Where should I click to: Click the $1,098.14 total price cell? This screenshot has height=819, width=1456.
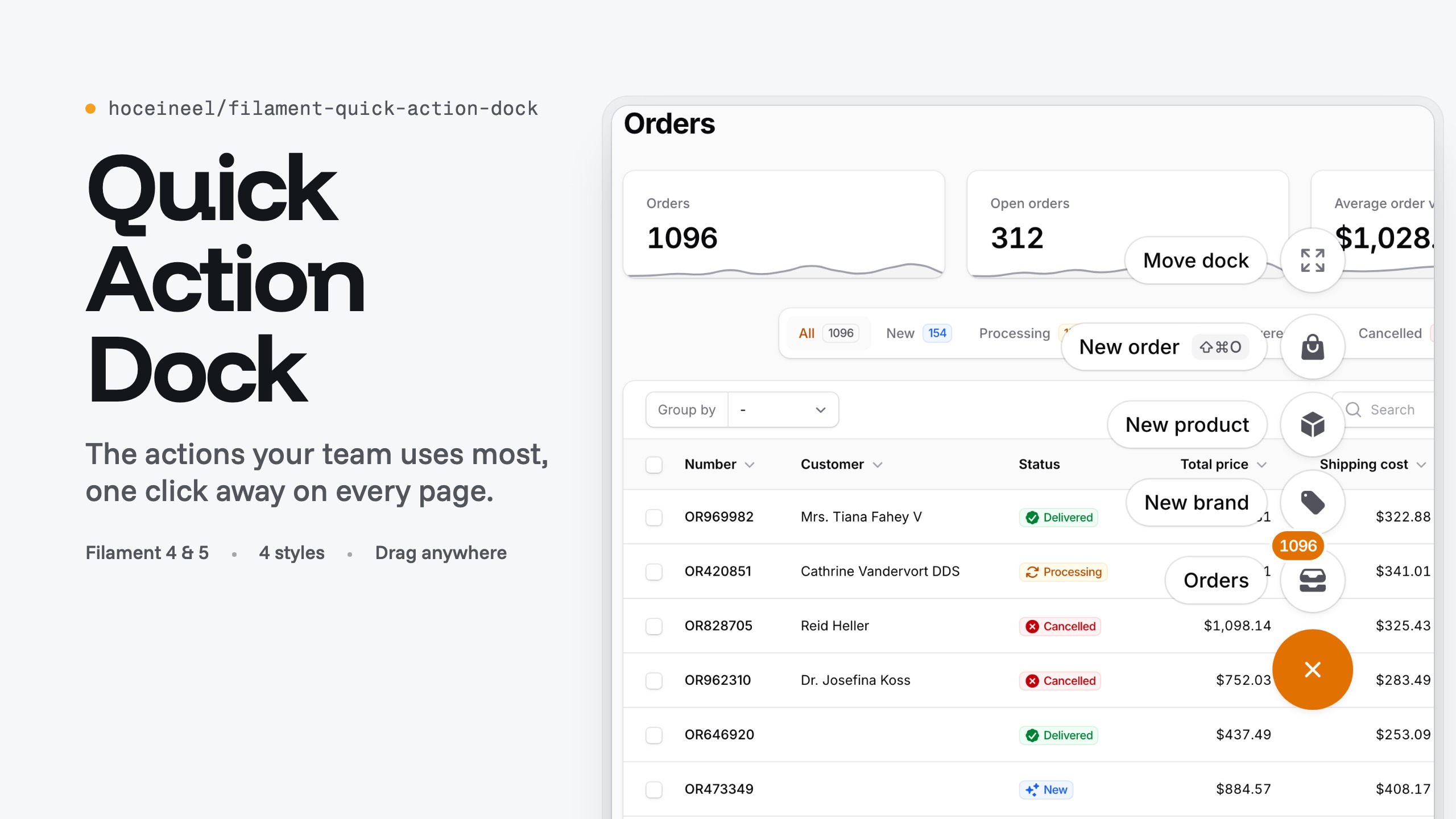pyautogui.click(x=1237, y=626)
